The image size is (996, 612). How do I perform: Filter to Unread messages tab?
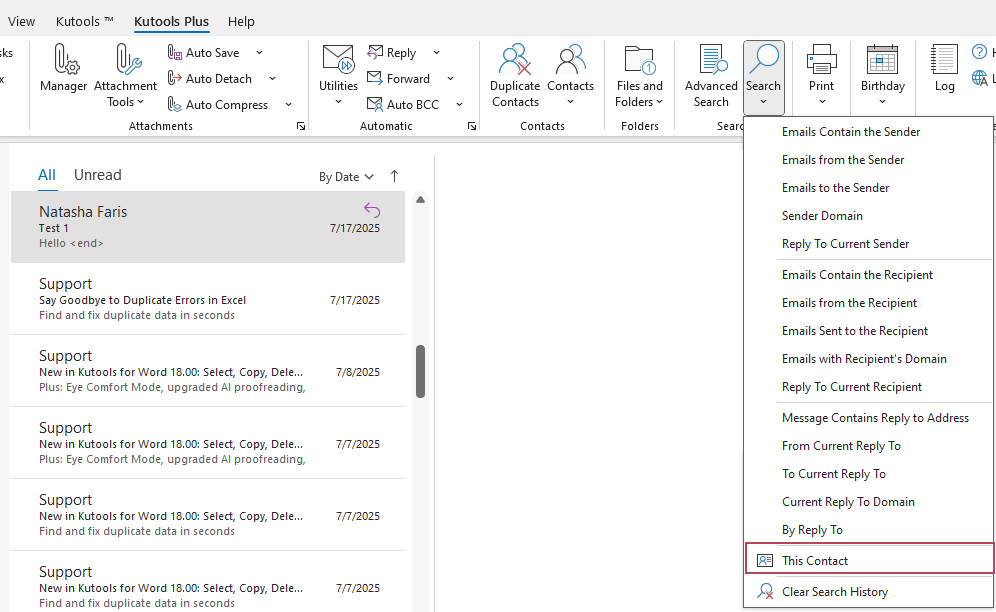[x=98, y=175]
